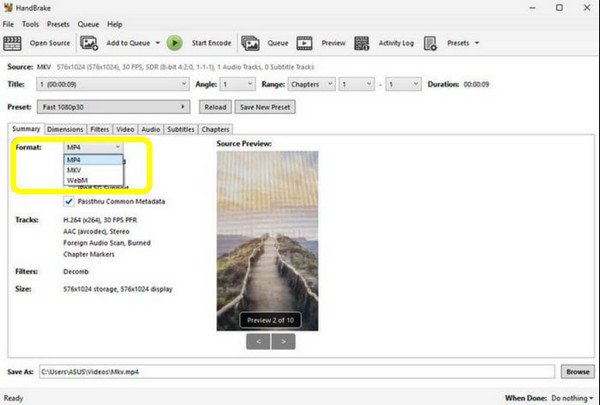
Task: Open the File menu
Action: click(x=8, y=24)
